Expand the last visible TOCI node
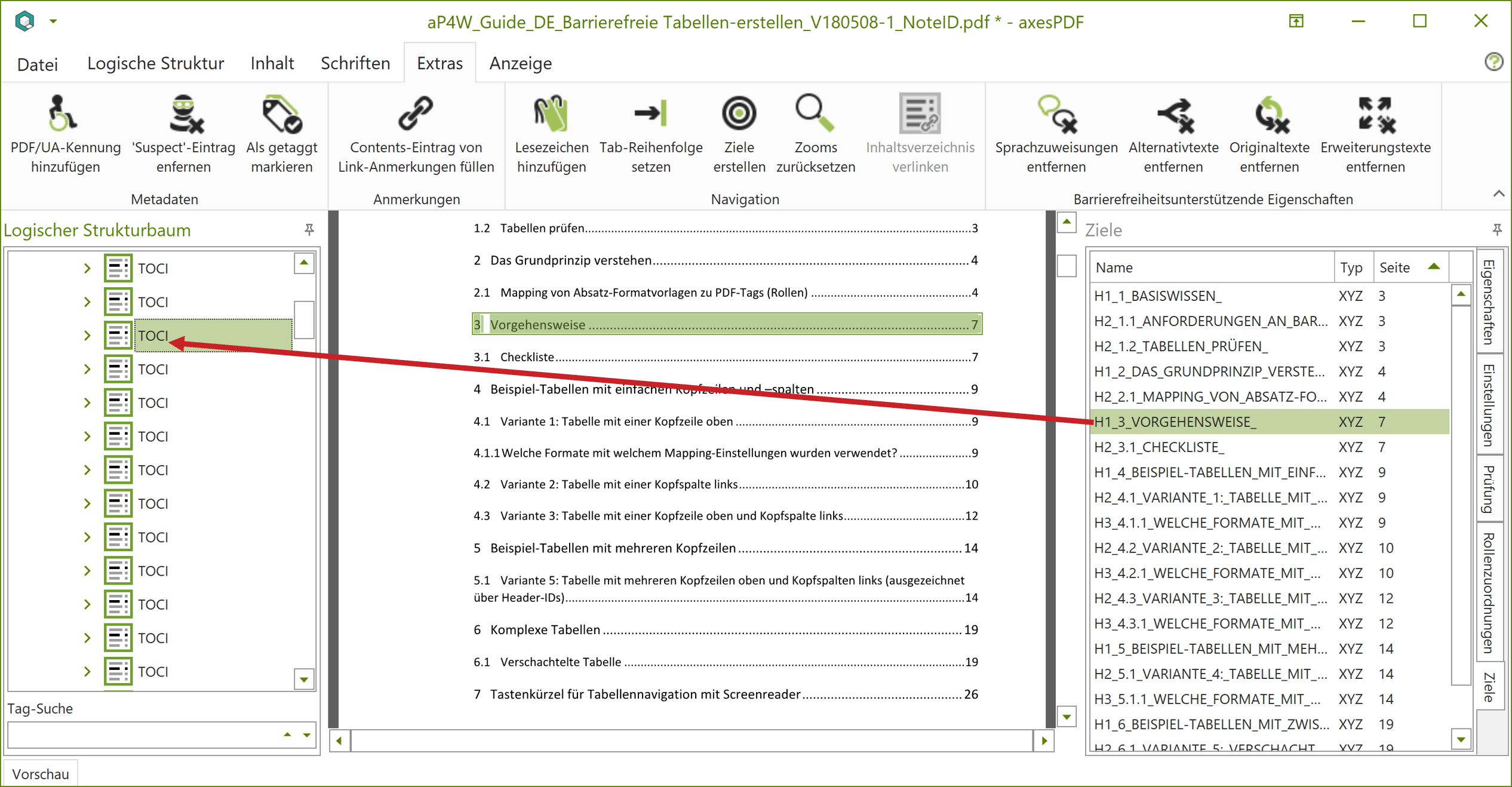Viewport: 1512px width, 787px height. (87, 672)
